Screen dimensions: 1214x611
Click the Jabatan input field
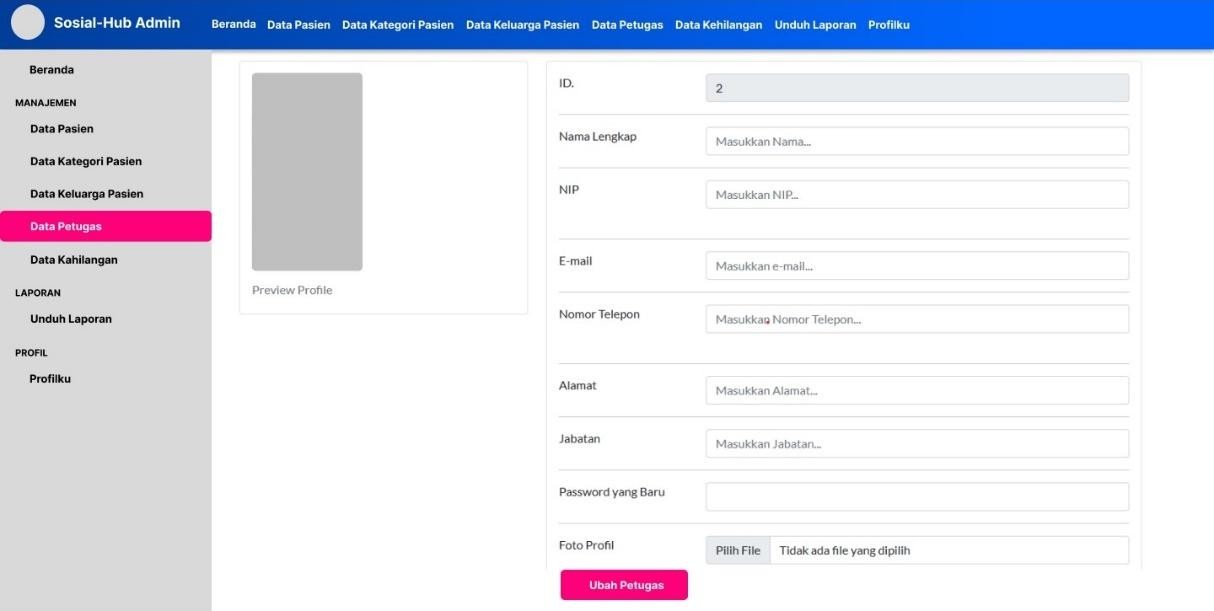[916, 443]
